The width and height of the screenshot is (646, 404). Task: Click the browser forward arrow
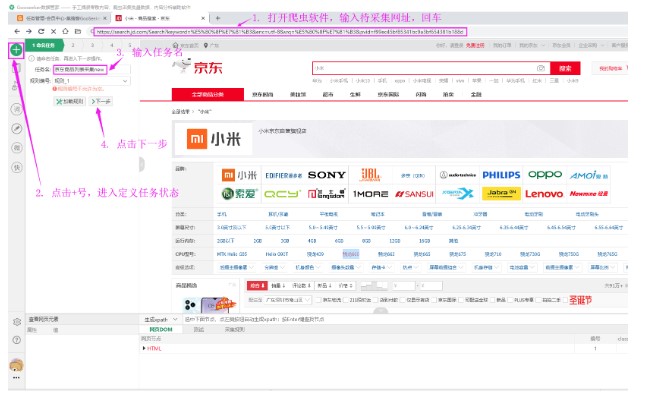pos(28,31)
